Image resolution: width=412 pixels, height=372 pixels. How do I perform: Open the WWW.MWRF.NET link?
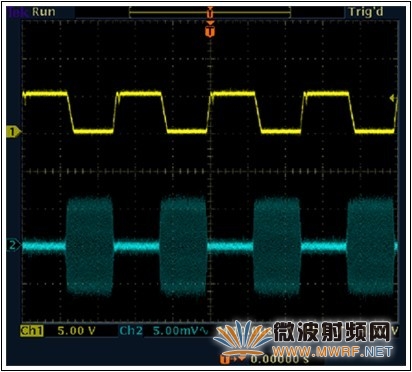point(333,351)
